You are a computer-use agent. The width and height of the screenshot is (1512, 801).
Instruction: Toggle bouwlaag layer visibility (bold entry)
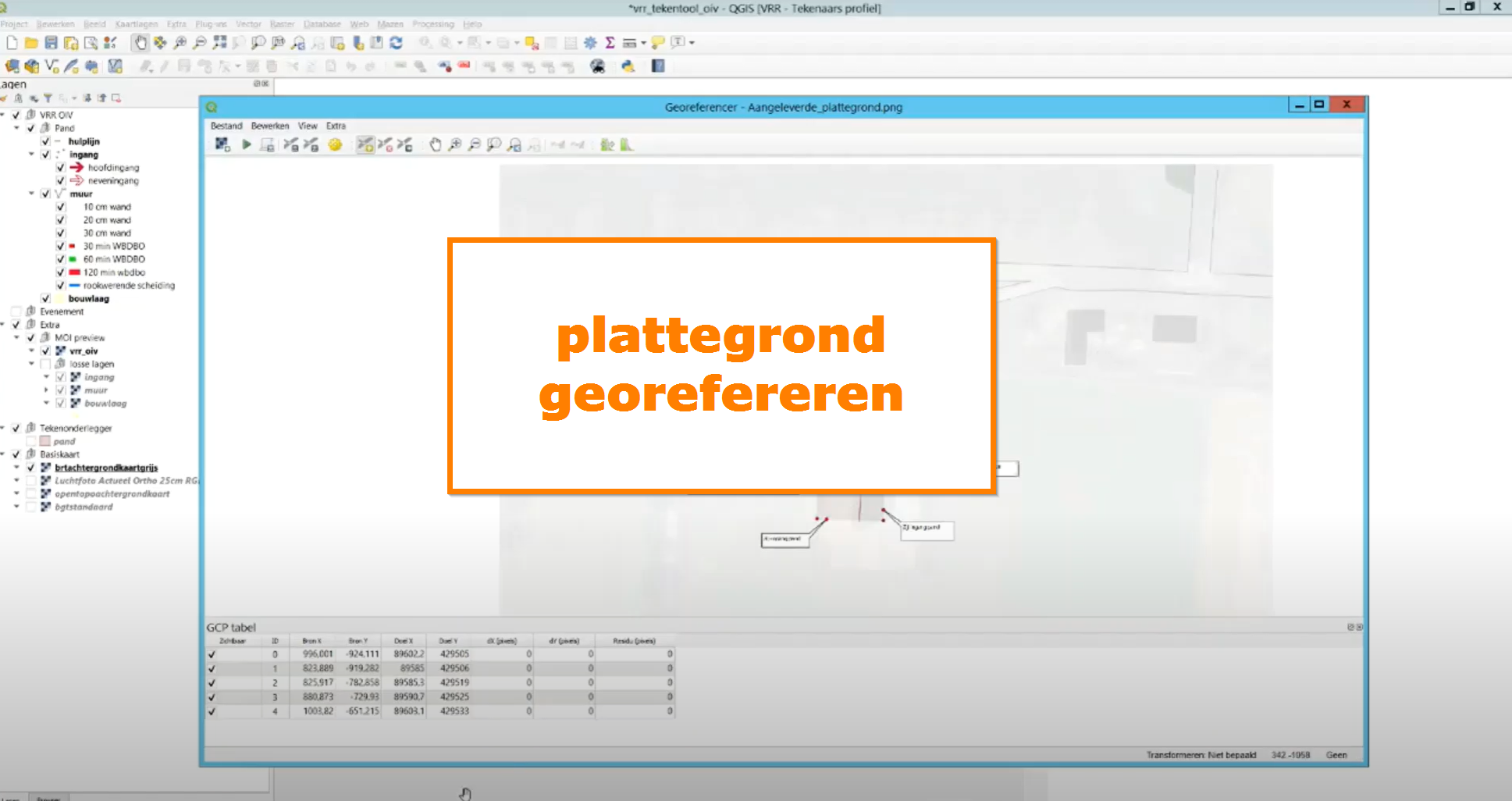45,298
